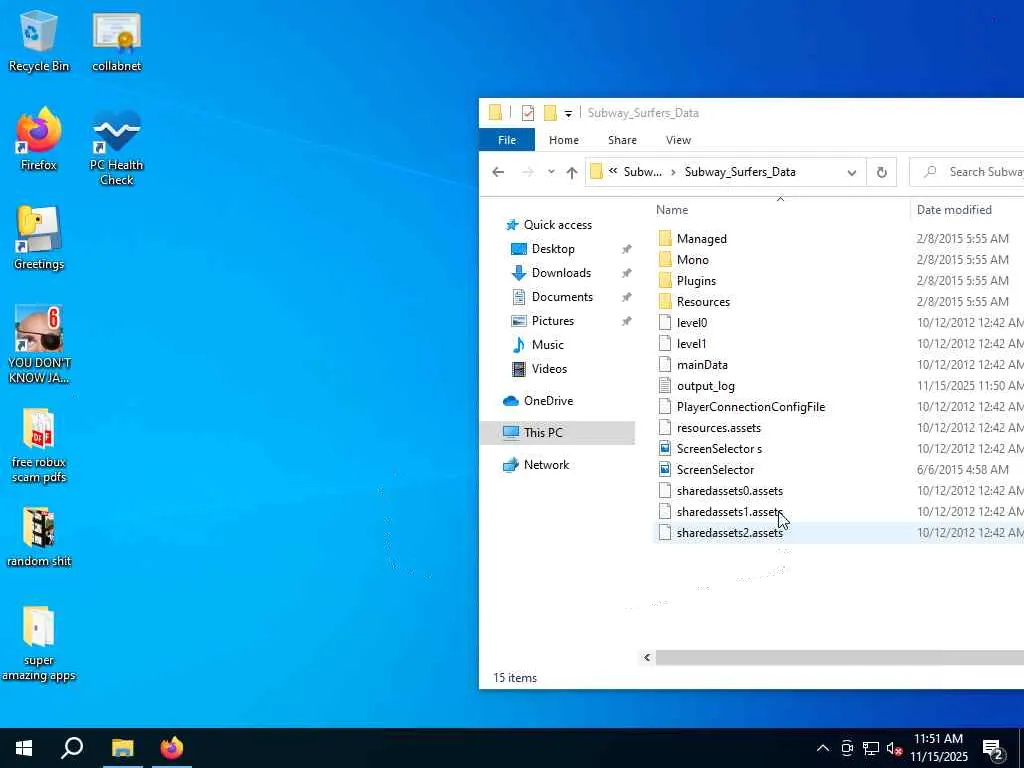Launch Firefox from the desktop shortcut
Image resolution: width=1024 pixels, height=768 pixels.
39,138
